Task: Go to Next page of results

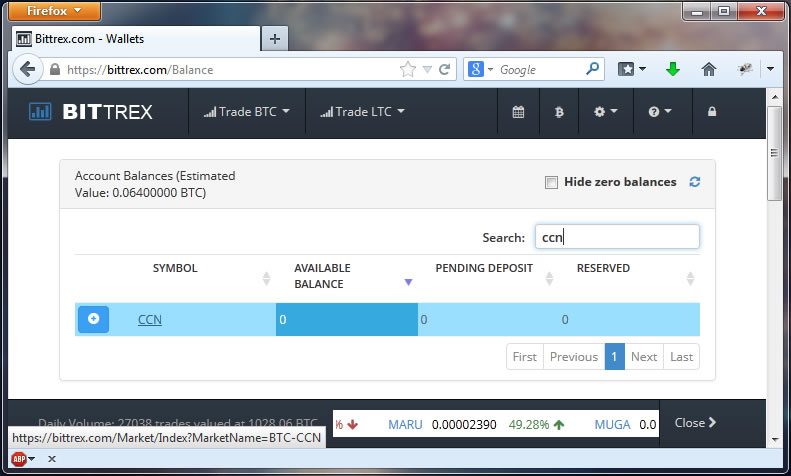Action: [644, 357]
